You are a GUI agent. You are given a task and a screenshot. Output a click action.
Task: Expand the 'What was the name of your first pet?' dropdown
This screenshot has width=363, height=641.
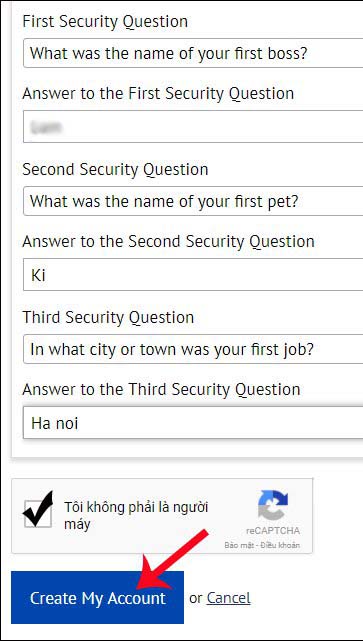(x=193, y=201)
